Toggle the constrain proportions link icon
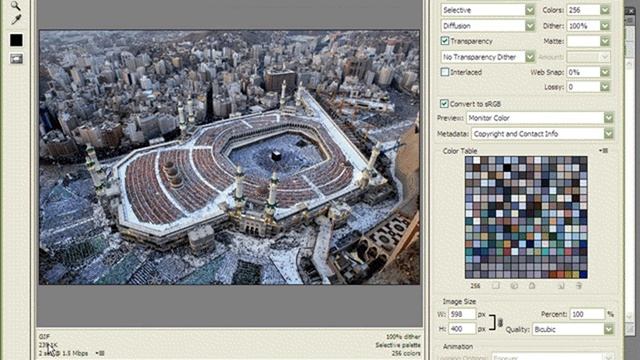 click(500, 322)
